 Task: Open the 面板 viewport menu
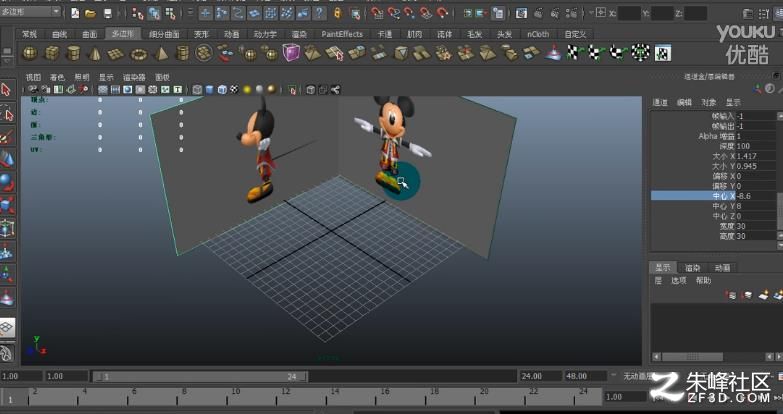162,77
